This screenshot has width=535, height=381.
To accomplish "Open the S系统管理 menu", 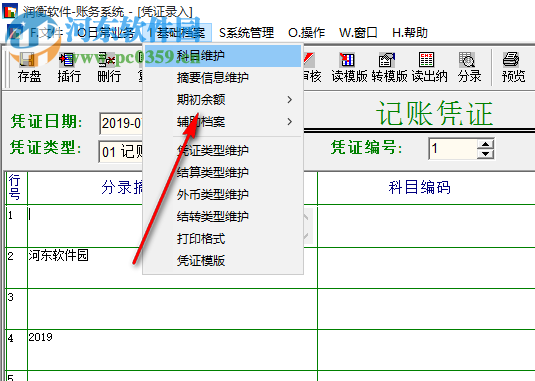I will (x=246, y=33).
